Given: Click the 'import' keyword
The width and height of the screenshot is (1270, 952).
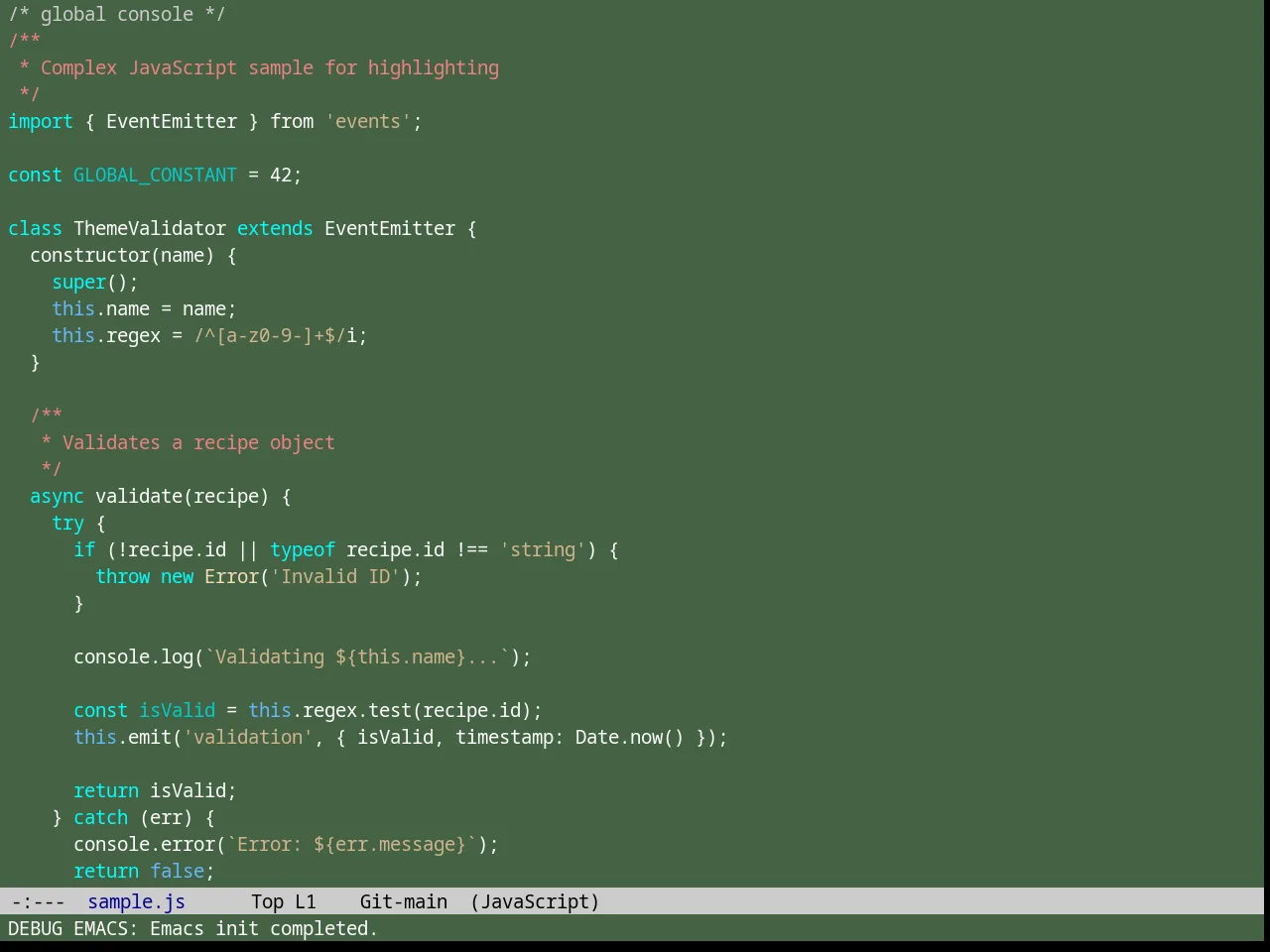Looking at the screenshot, I should point(41,121).
